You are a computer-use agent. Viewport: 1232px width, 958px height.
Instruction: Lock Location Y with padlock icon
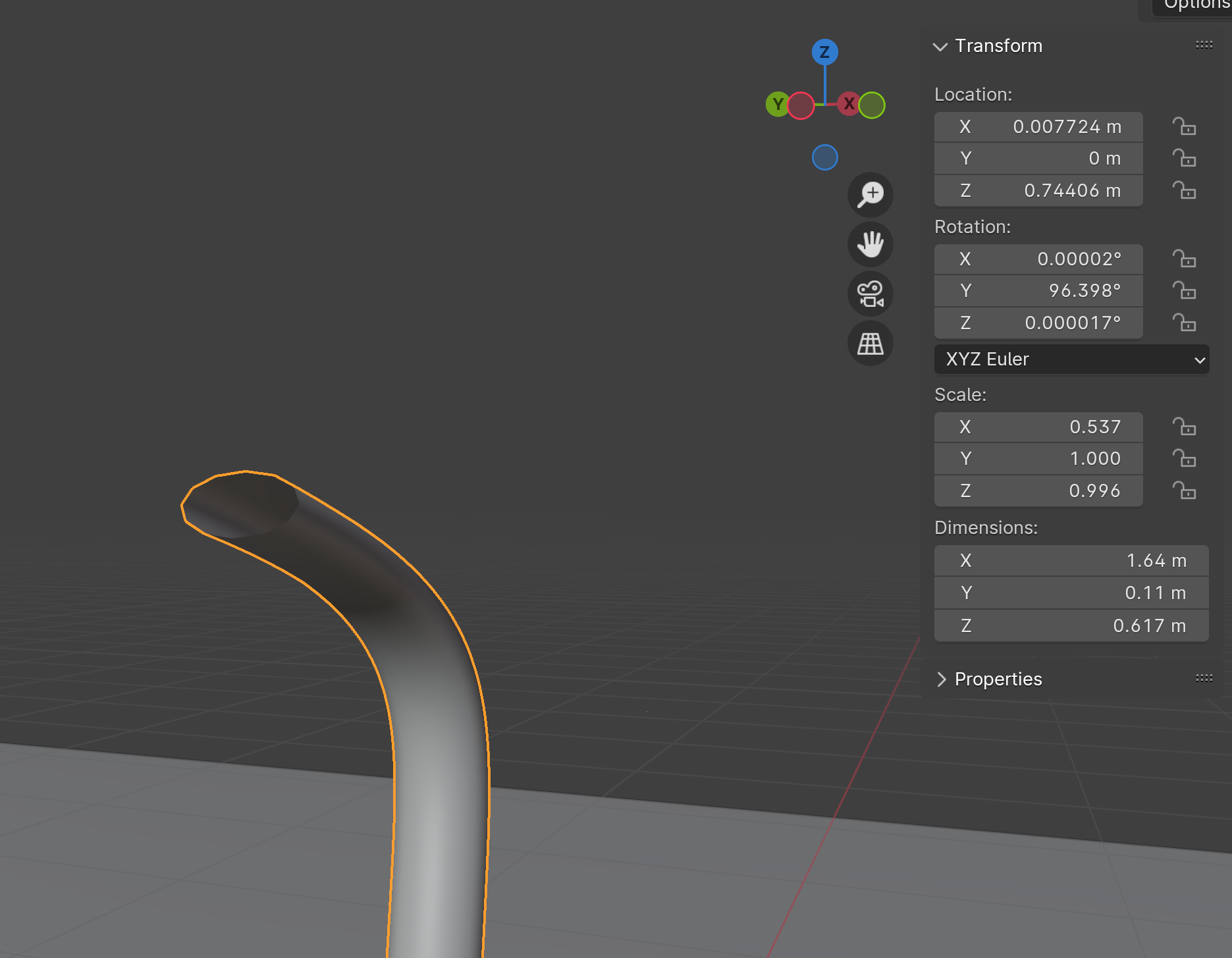click(1184, 158)
